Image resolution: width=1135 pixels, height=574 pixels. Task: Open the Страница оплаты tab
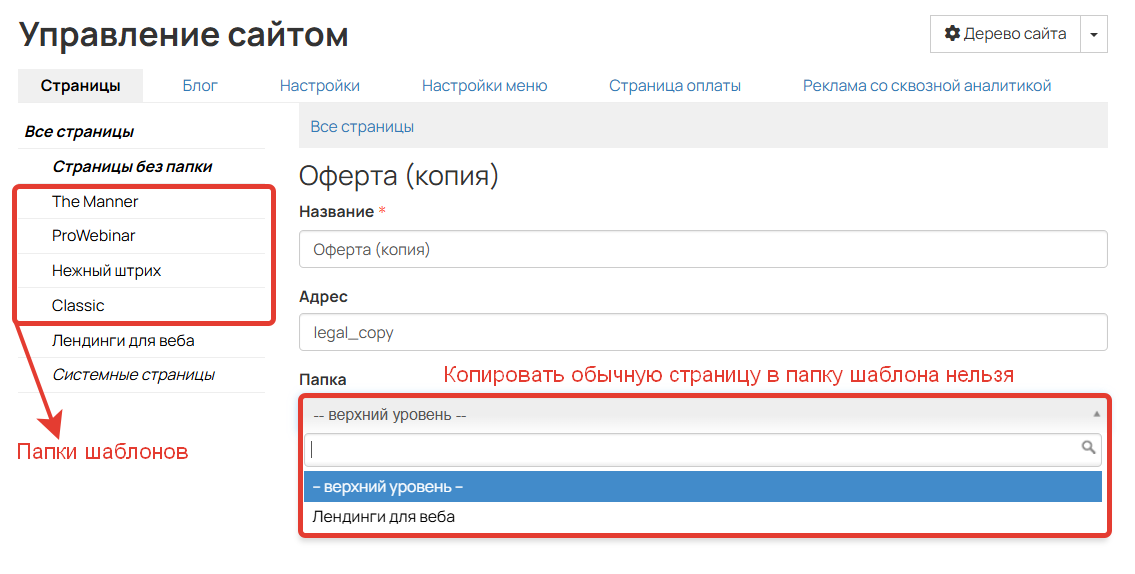tap(675, 85)
